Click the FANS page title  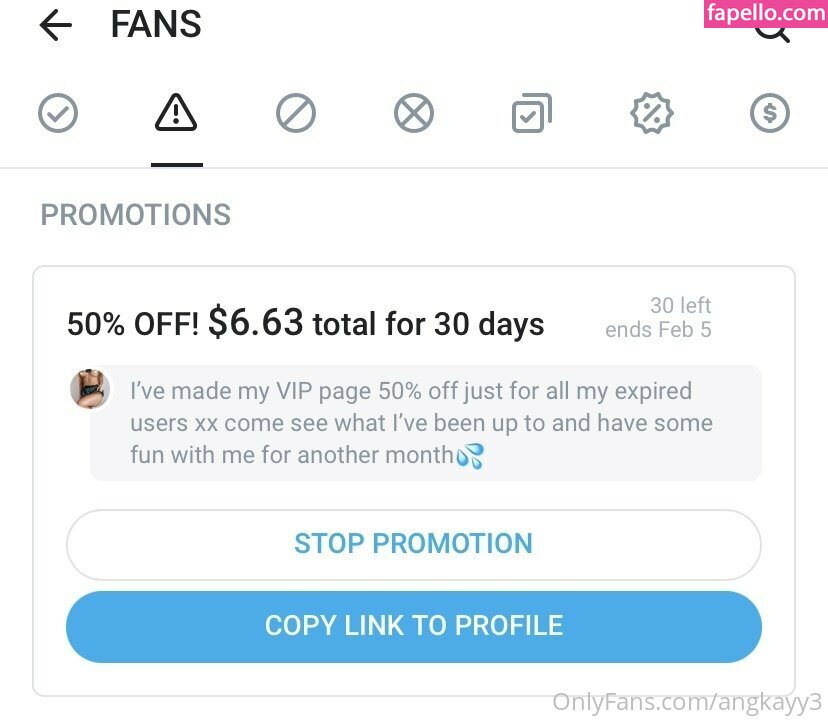point(156,24)
